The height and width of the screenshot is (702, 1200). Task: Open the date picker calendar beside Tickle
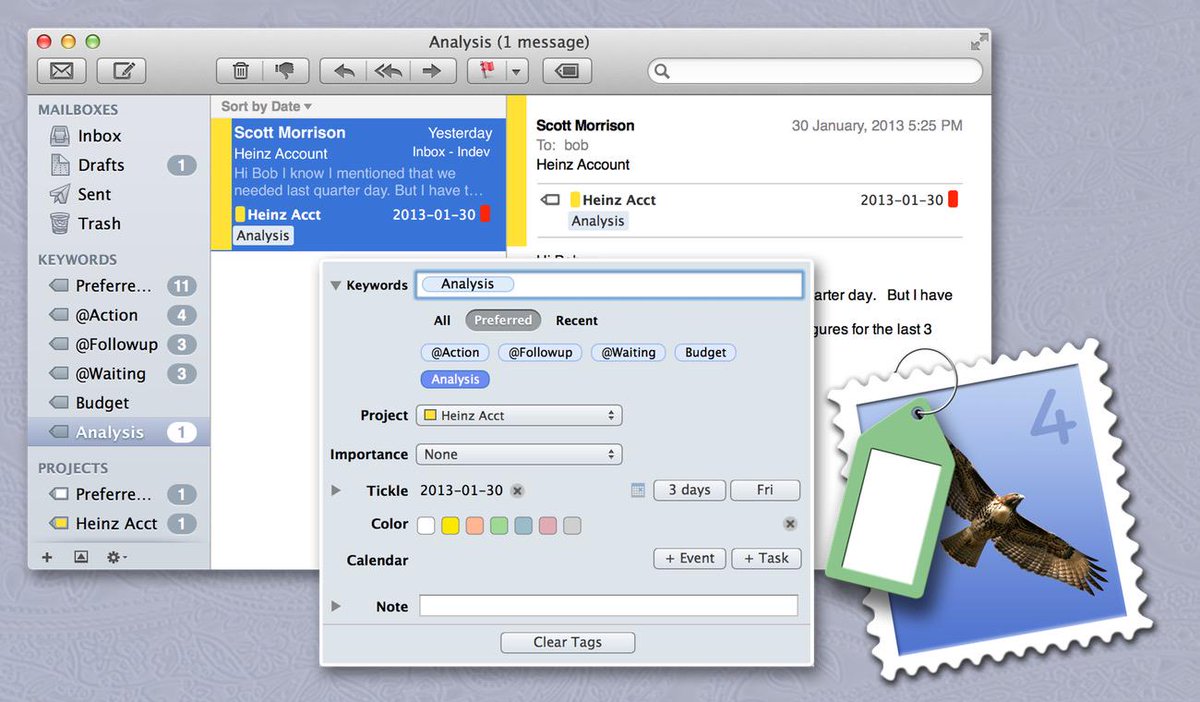point(637,490)
